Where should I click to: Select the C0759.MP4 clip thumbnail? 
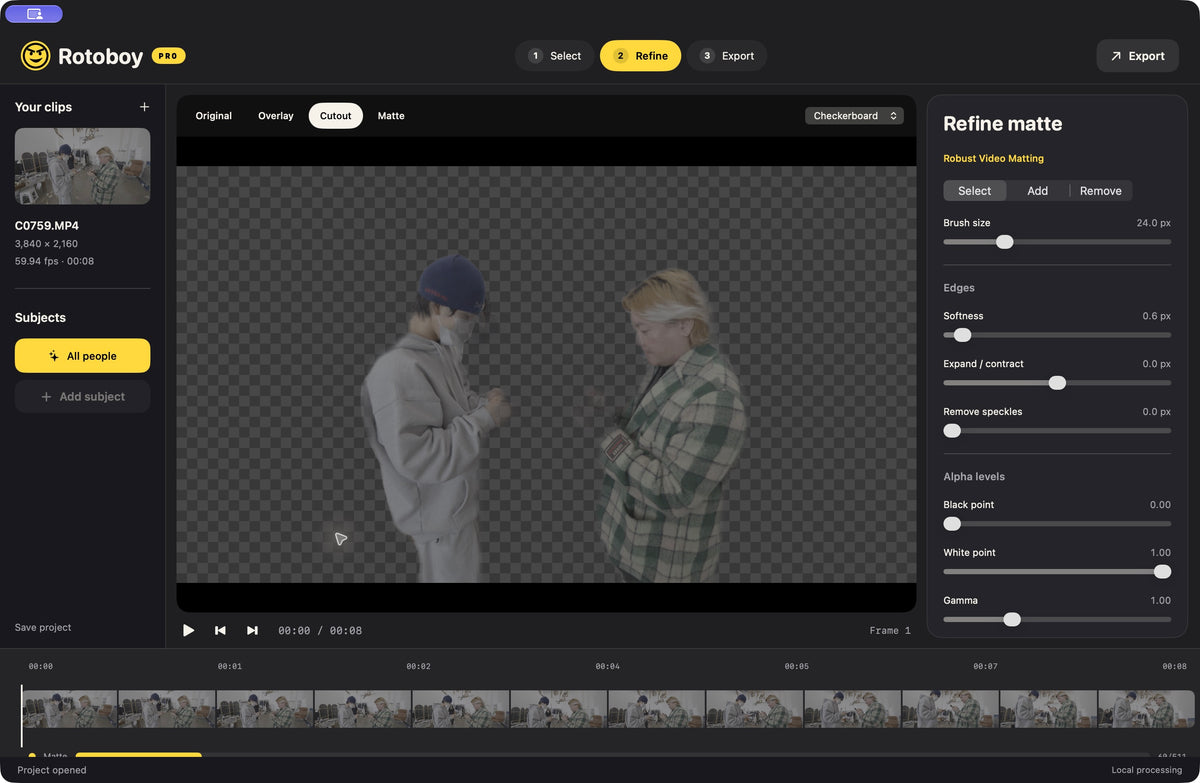pos(82,166)
